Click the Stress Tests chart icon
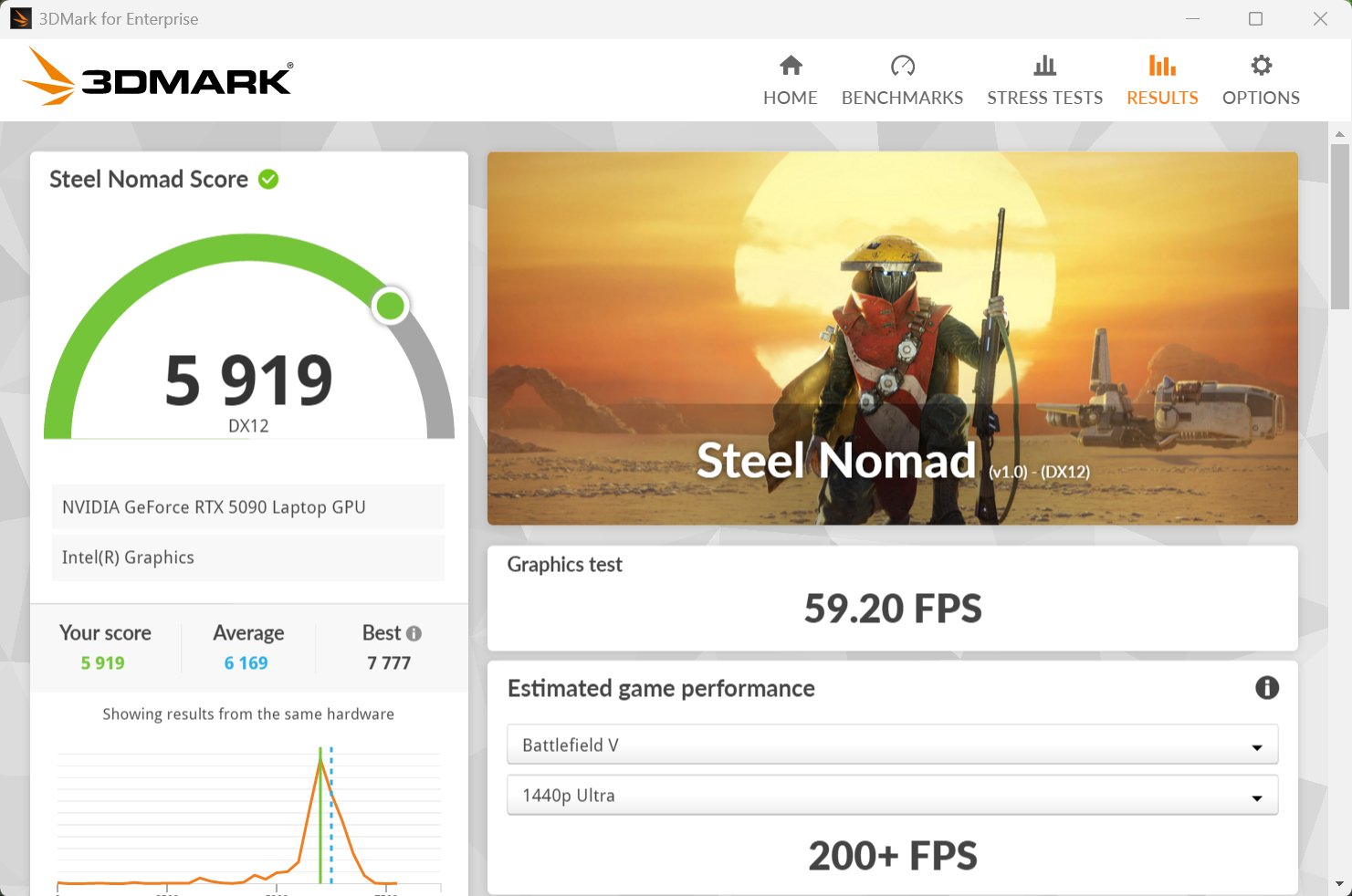The image size is (1352, 896). (1044, 65)
